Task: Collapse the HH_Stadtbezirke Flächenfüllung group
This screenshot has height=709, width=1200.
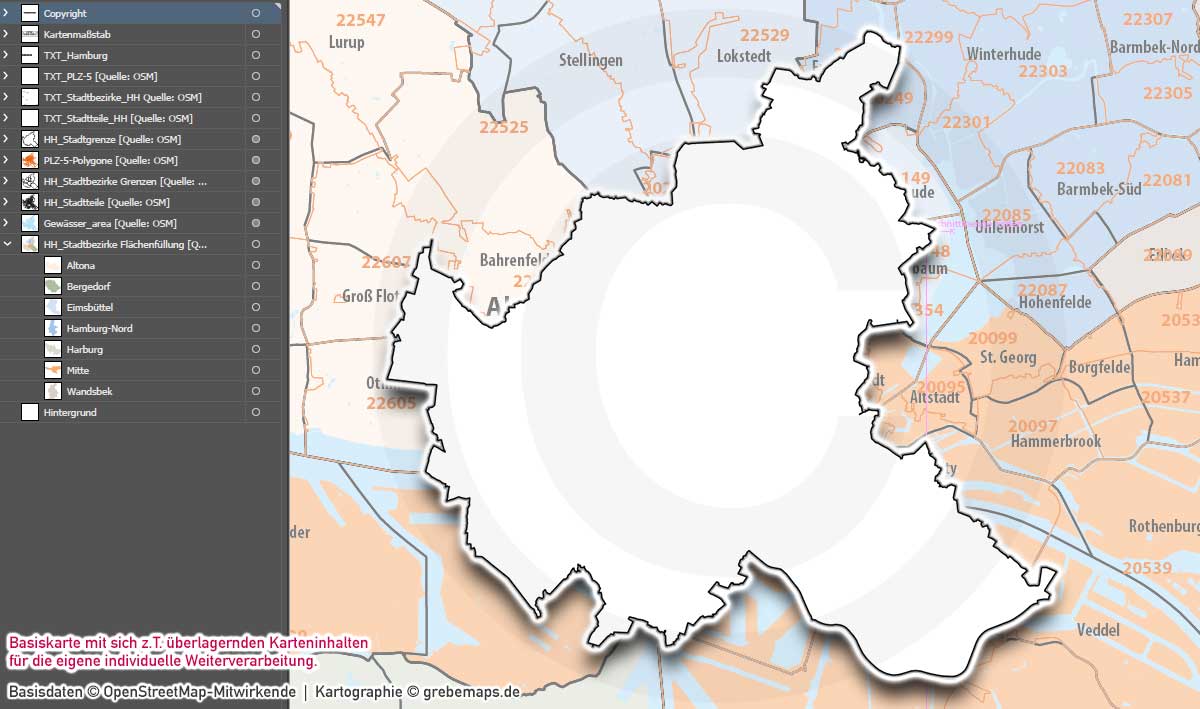Action: [x=8, y=244]
